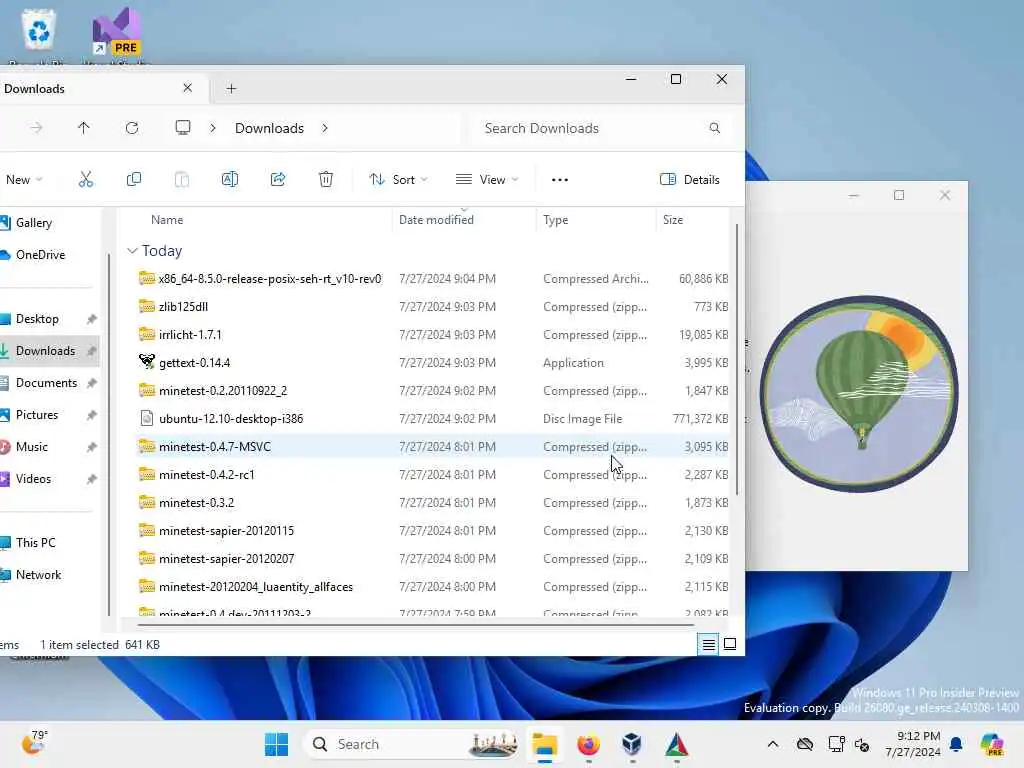Switch to large thumbnails view icon
This screenshot has width=1024, height=768.
[x=730, y=645]
